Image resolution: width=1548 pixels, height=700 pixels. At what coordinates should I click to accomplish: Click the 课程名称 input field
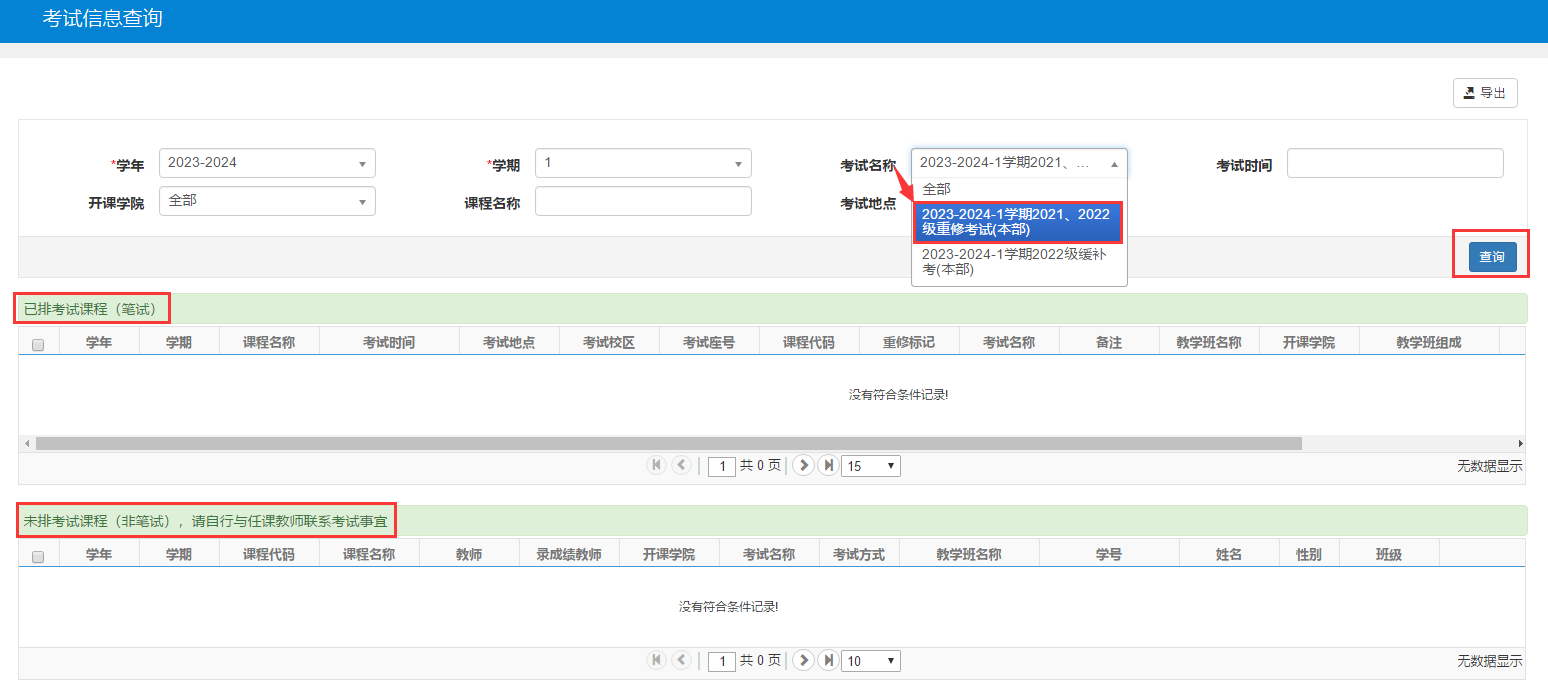tap(643, 201)
